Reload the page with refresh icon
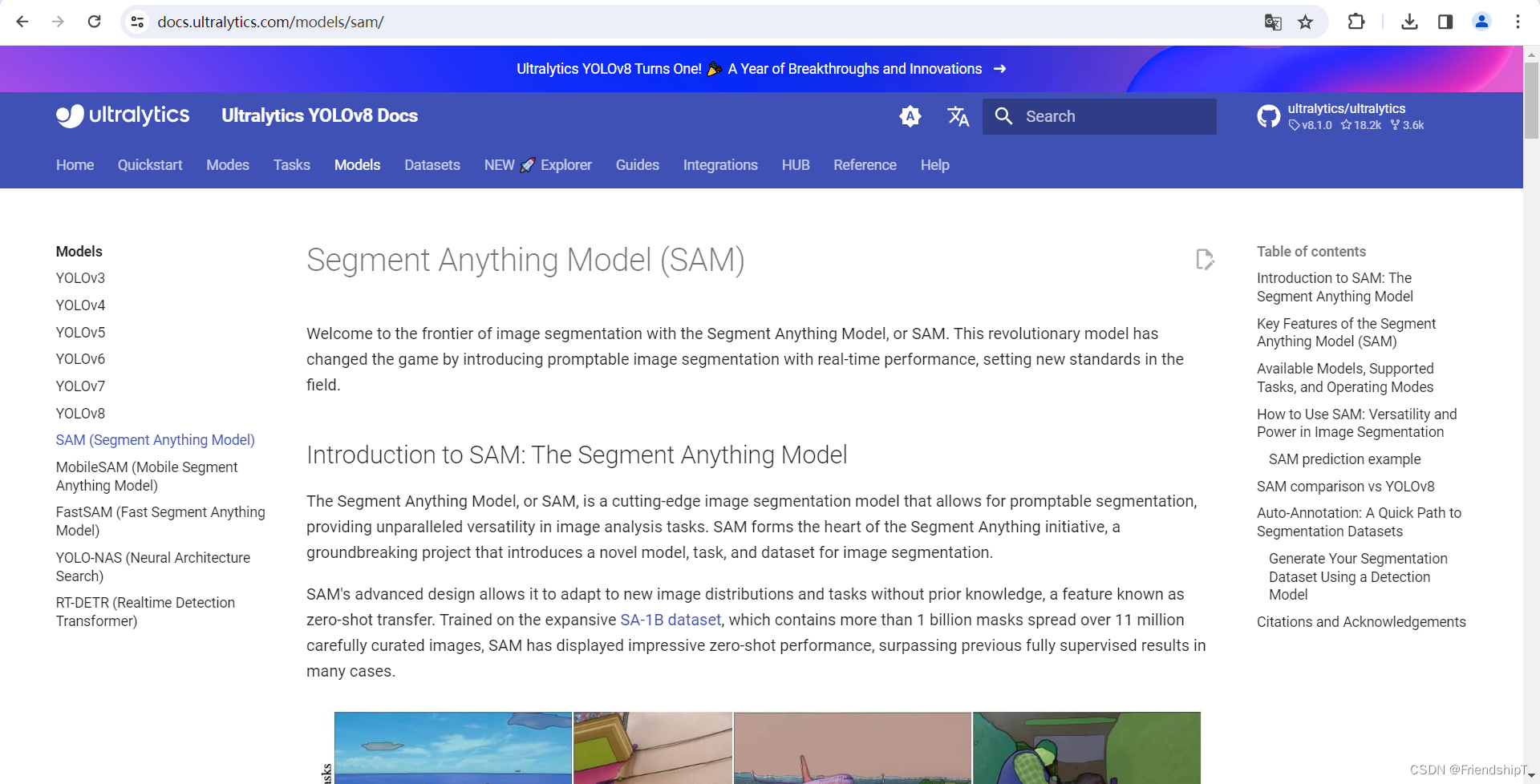1540x784 pixels. pyautogui.click(x=94, y=22)
